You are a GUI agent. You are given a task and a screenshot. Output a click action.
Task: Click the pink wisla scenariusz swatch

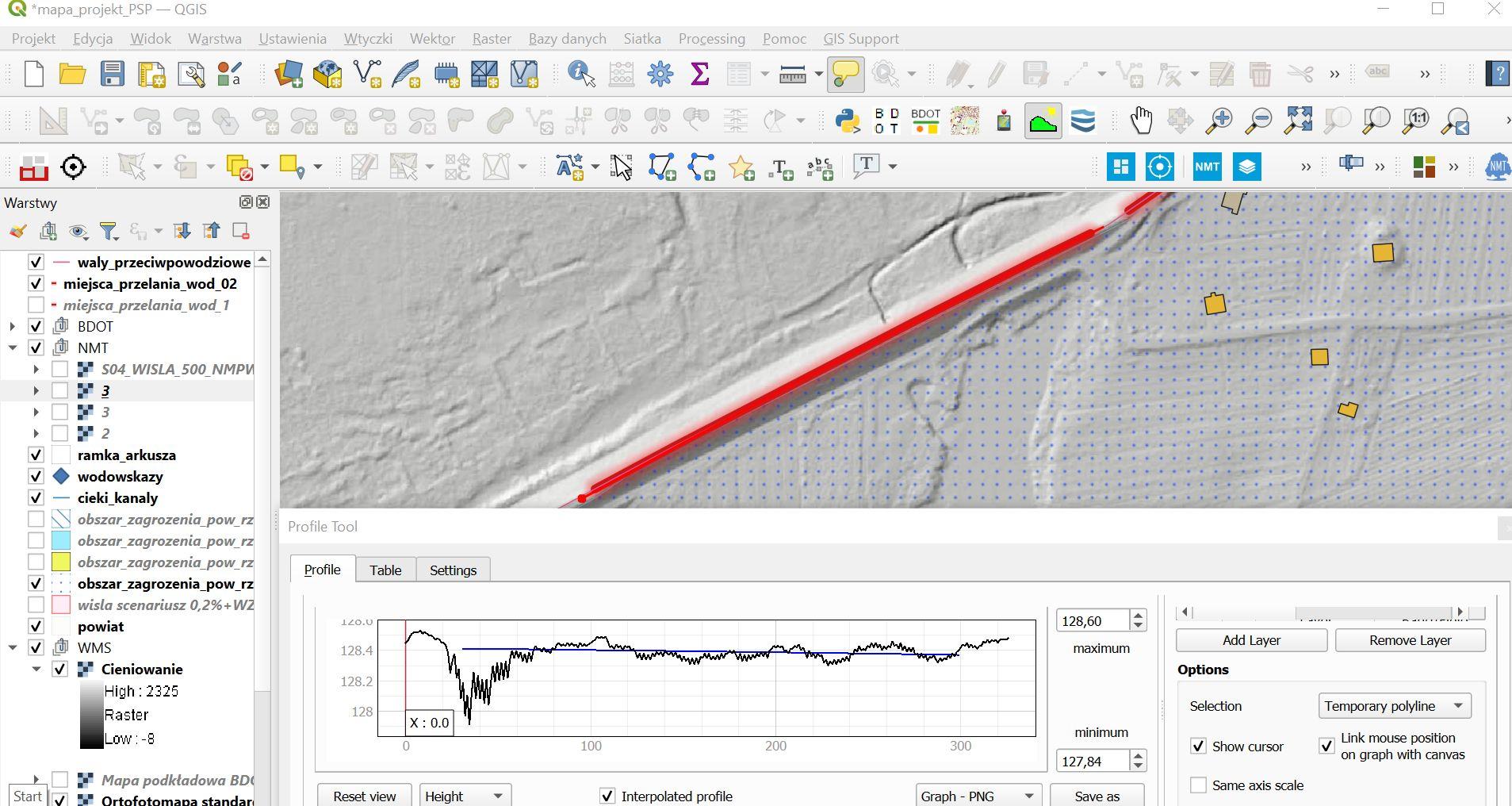click(61, 605)
